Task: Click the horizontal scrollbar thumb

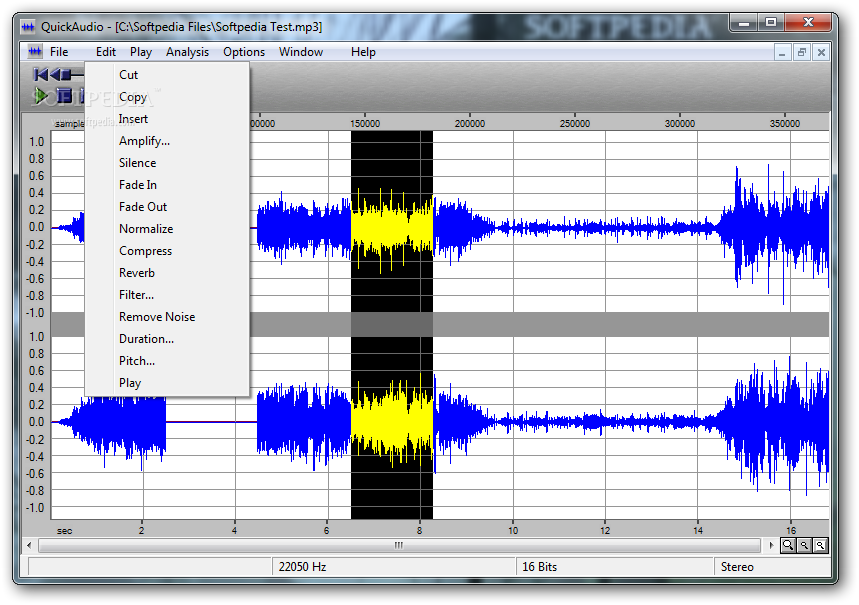Action: pos(399,545)
